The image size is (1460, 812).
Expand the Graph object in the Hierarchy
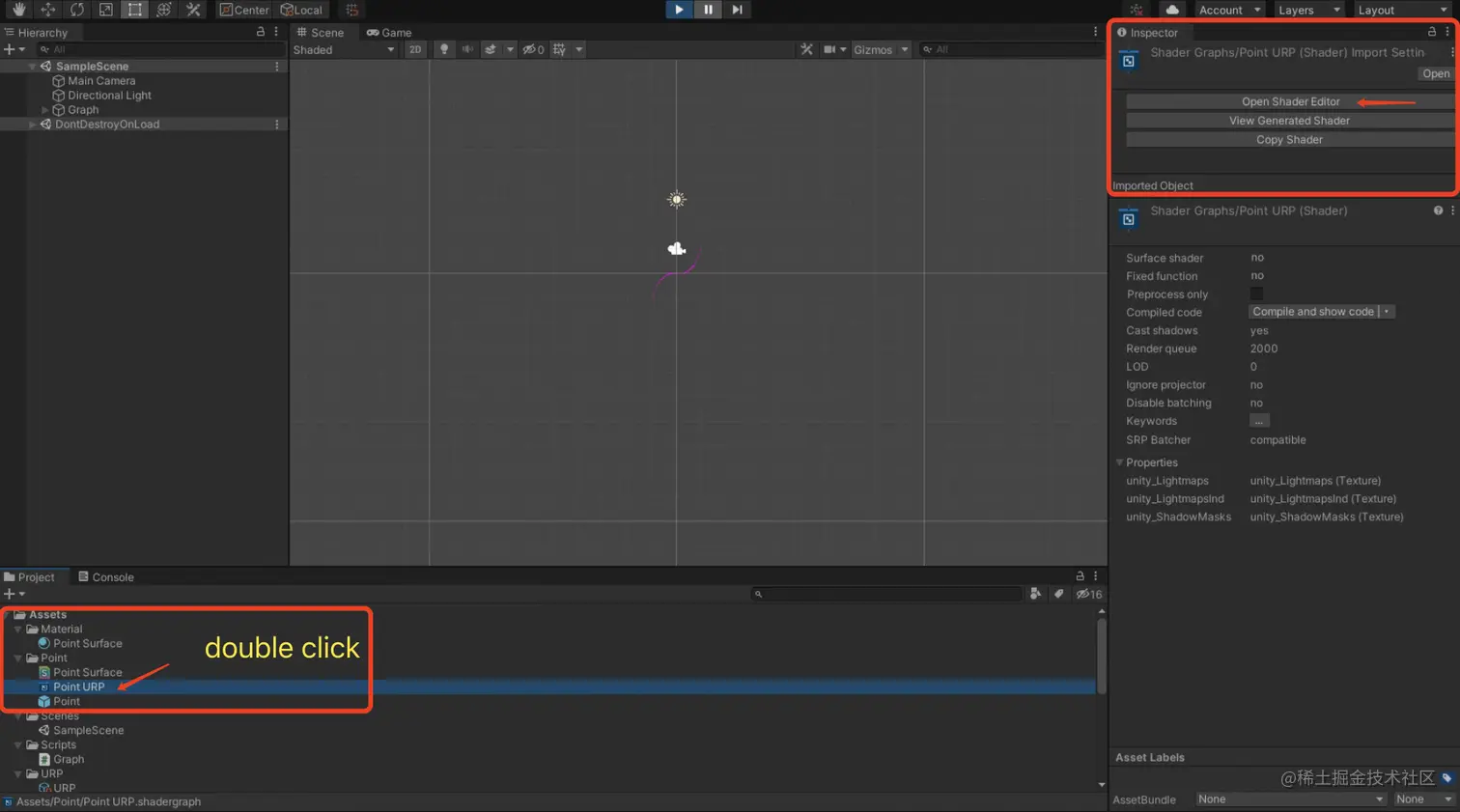pos(44,110)
